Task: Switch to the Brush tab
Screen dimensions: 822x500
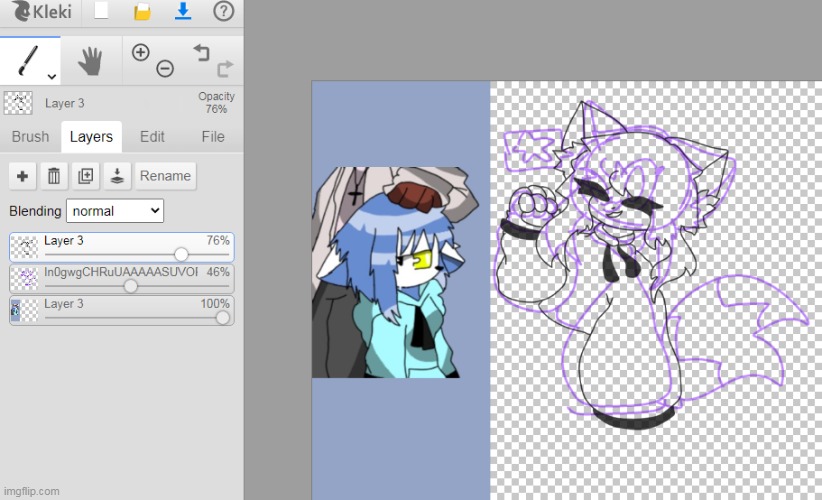Action: point(30,137)
